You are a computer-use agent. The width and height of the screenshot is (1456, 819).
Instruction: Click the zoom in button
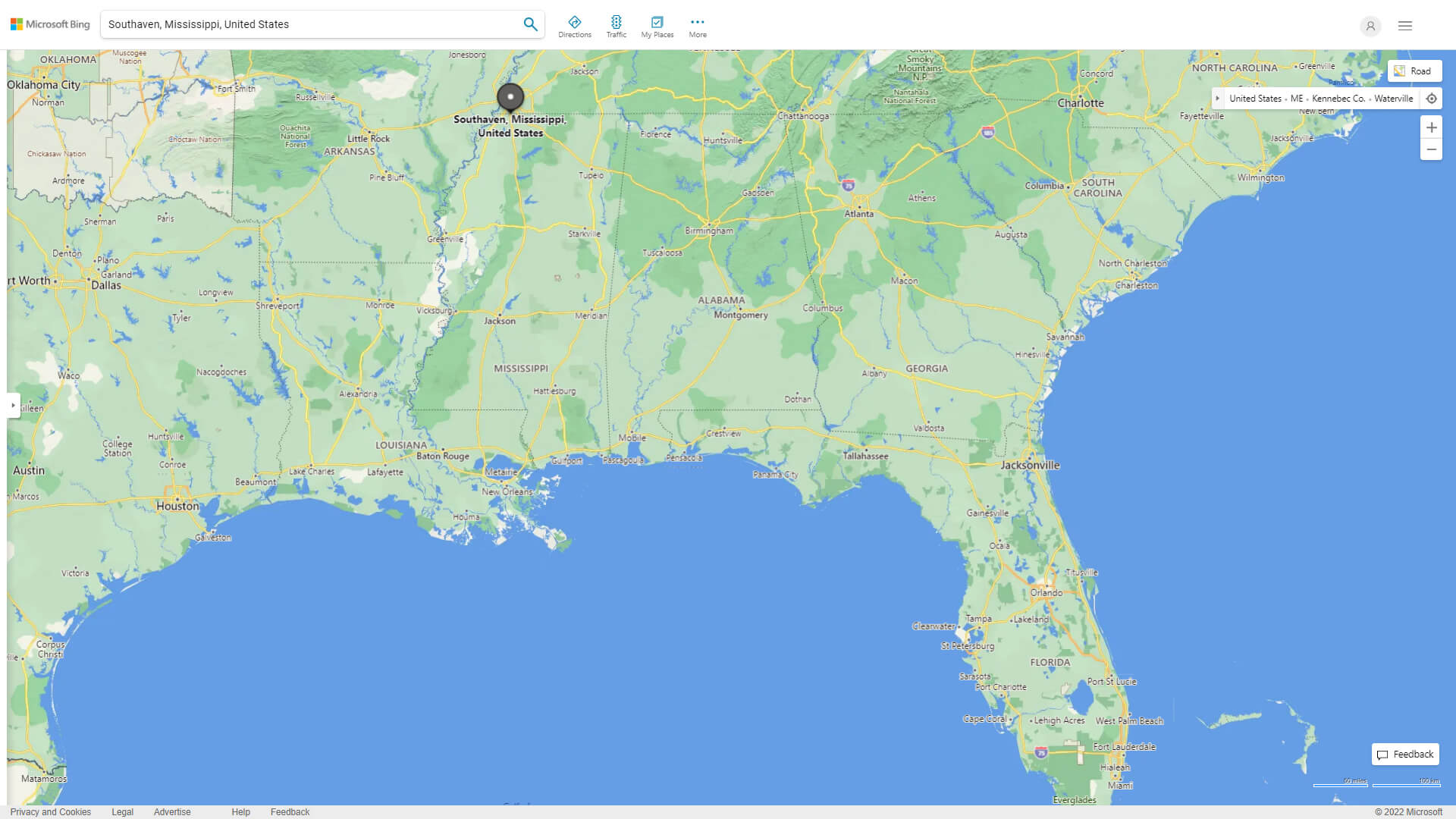point(1432,127)
